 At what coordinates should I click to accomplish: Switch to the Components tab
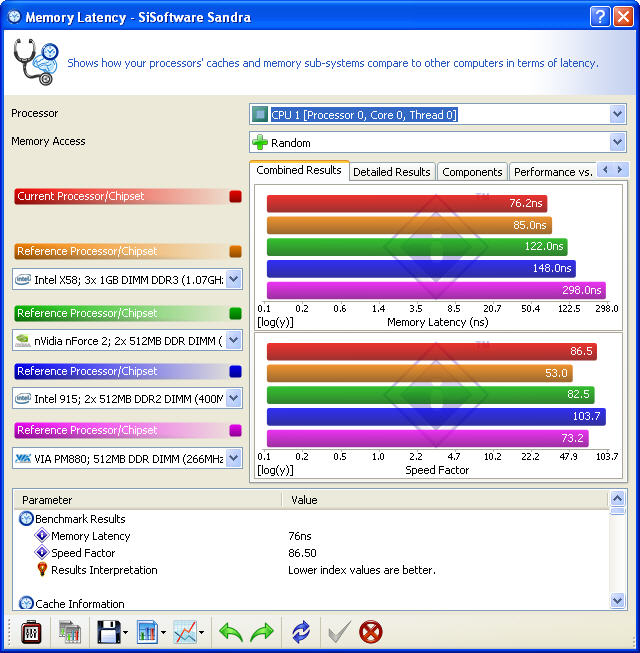point(472,172)
